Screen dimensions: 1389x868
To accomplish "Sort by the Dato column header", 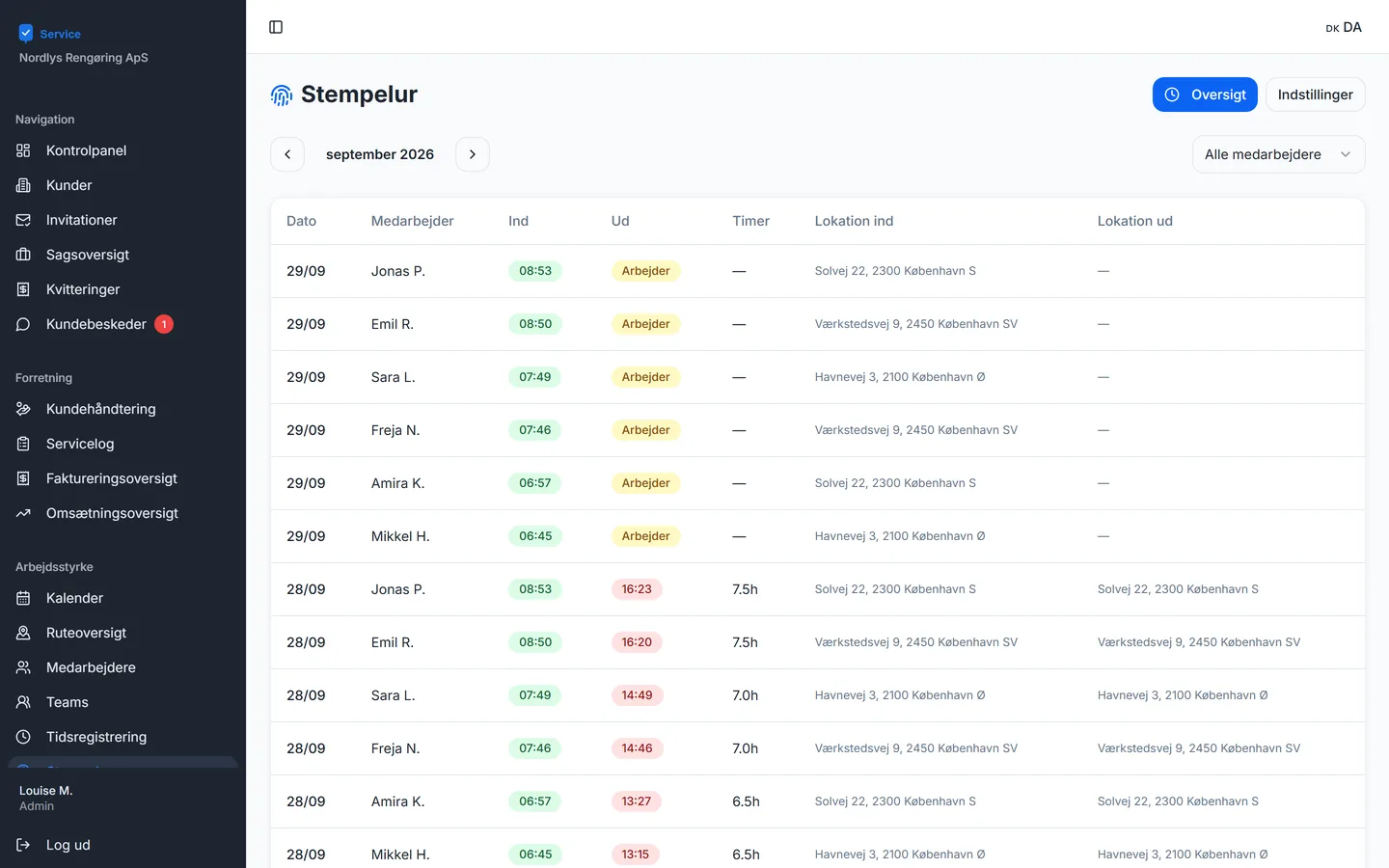I will tap(301, 221).
